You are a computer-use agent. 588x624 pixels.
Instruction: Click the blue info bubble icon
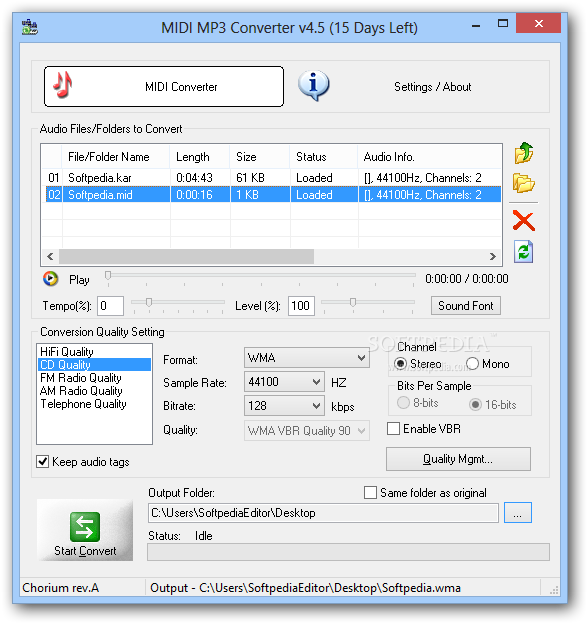(313, 86)
